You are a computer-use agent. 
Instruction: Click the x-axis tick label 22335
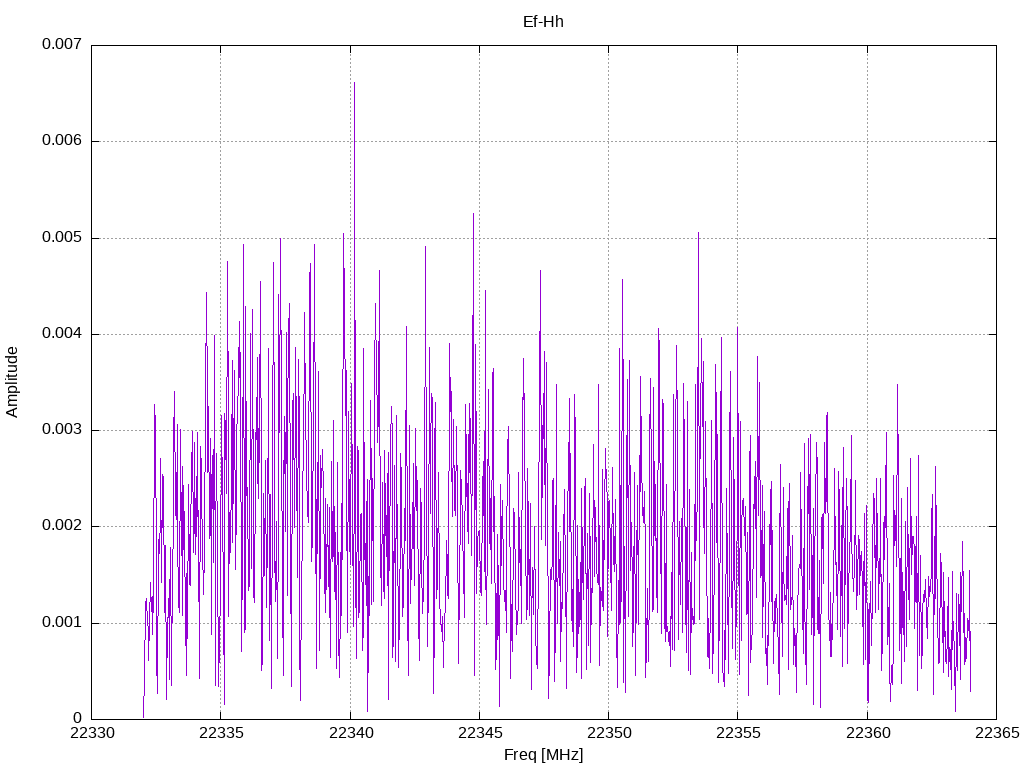pyautogui.click(x=221, y=733)
